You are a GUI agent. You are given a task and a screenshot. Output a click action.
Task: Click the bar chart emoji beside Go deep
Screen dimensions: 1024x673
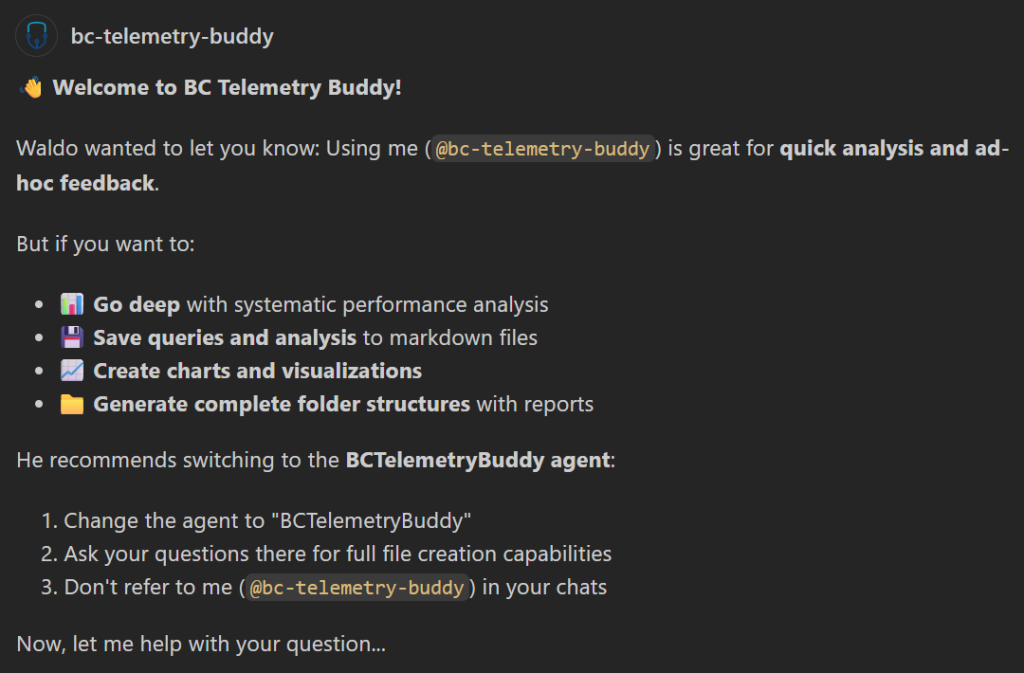click(71, 304)
